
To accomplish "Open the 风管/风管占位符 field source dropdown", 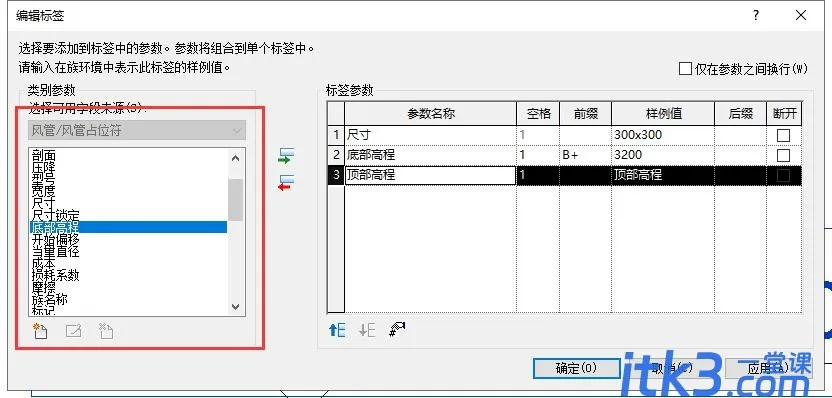I will [137, 131].
